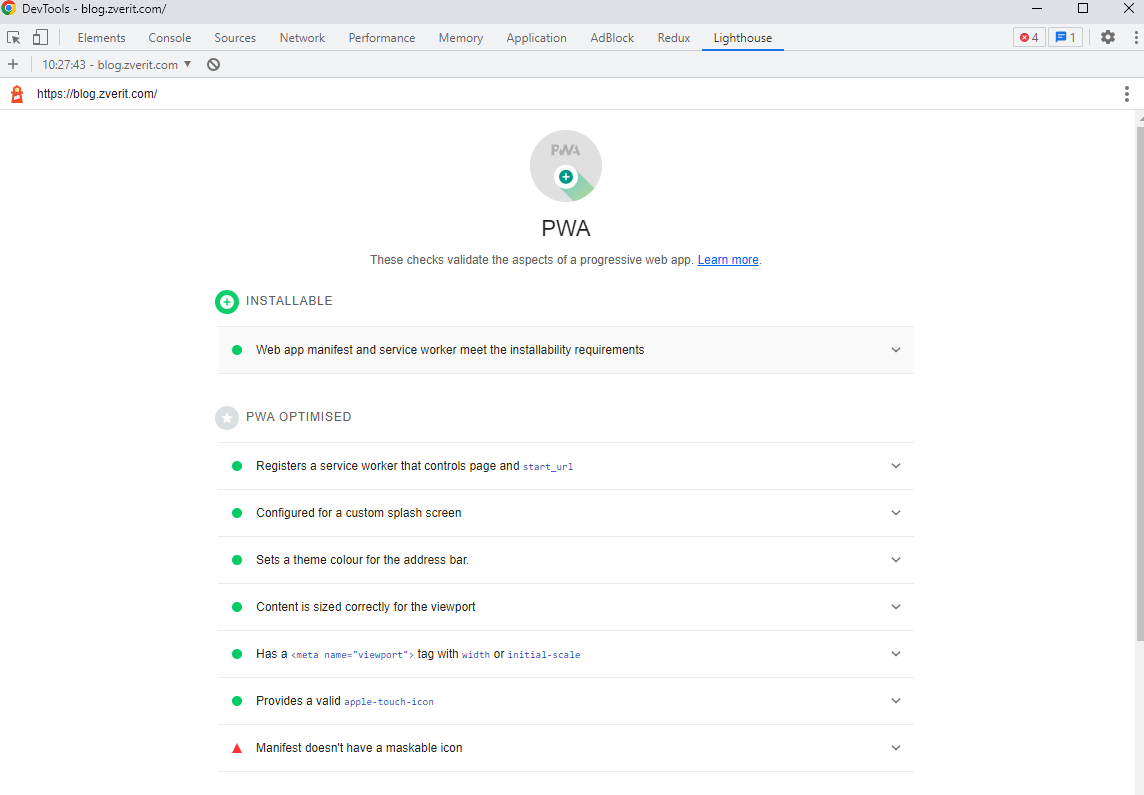Open the AdBlock tab
This screenshot has width=1144, height=795.
(612, 38)
